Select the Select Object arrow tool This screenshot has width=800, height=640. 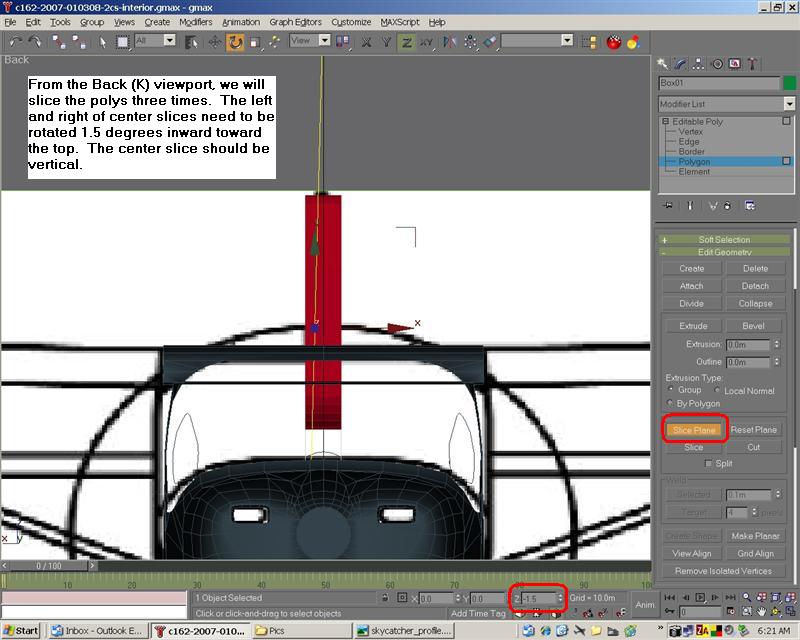[x=103, y=42]
